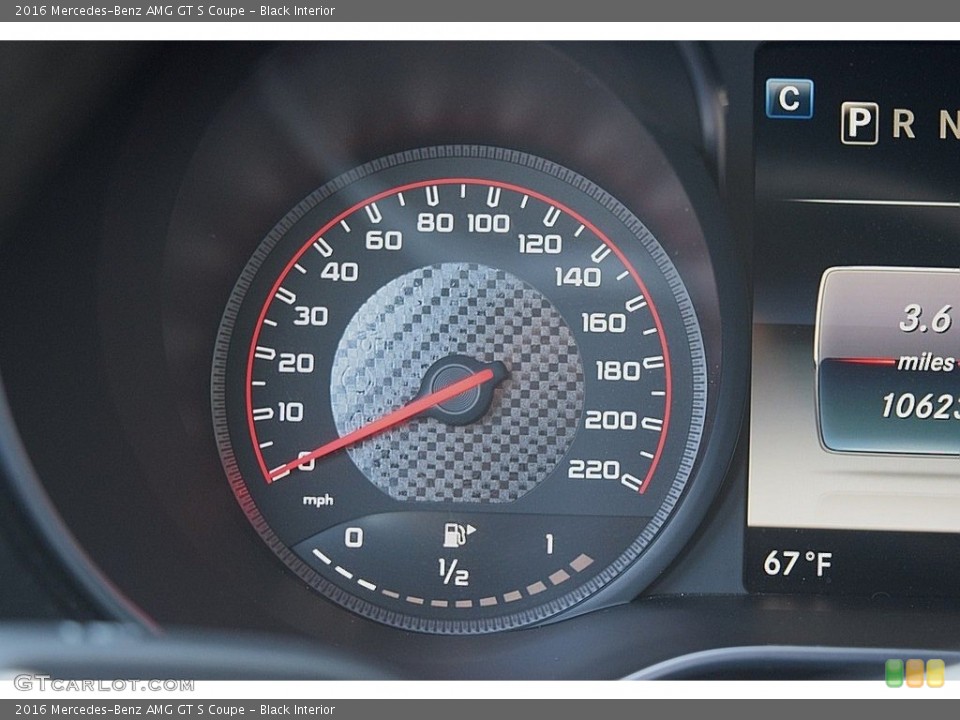Screen dimensions: 960x720
Task: Click the orange square logo icon
Action: (915, 673)
